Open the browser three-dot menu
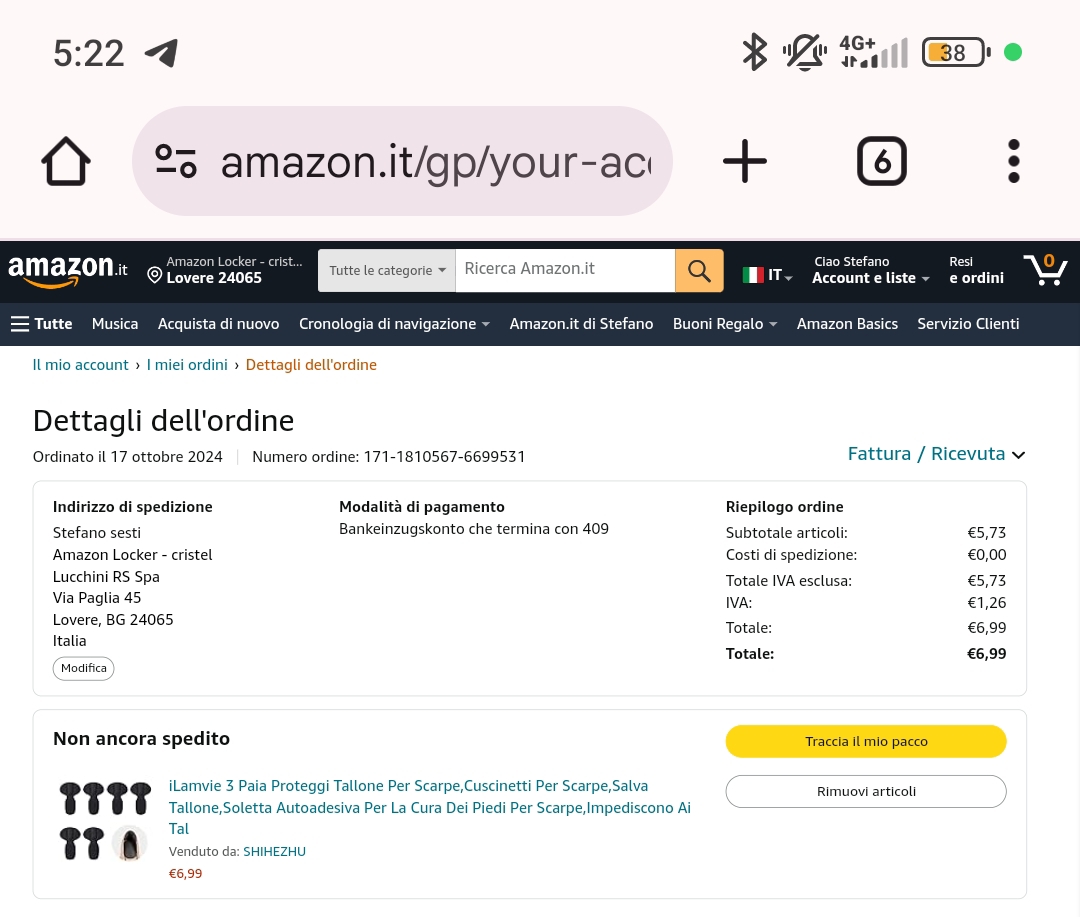 click(1013, 161)
